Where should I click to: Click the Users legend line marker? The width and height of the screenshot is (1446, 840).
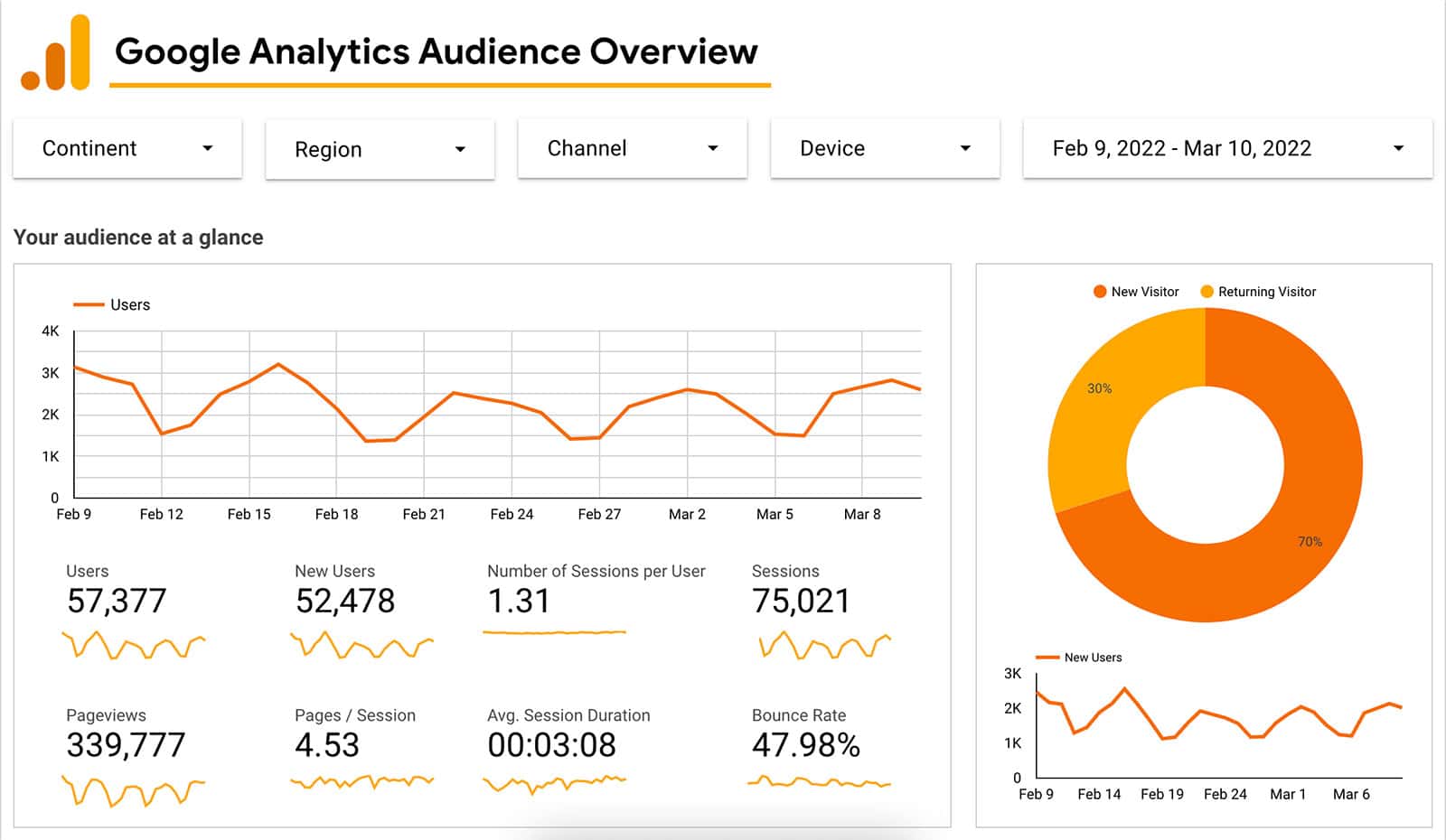pos(89,305)
